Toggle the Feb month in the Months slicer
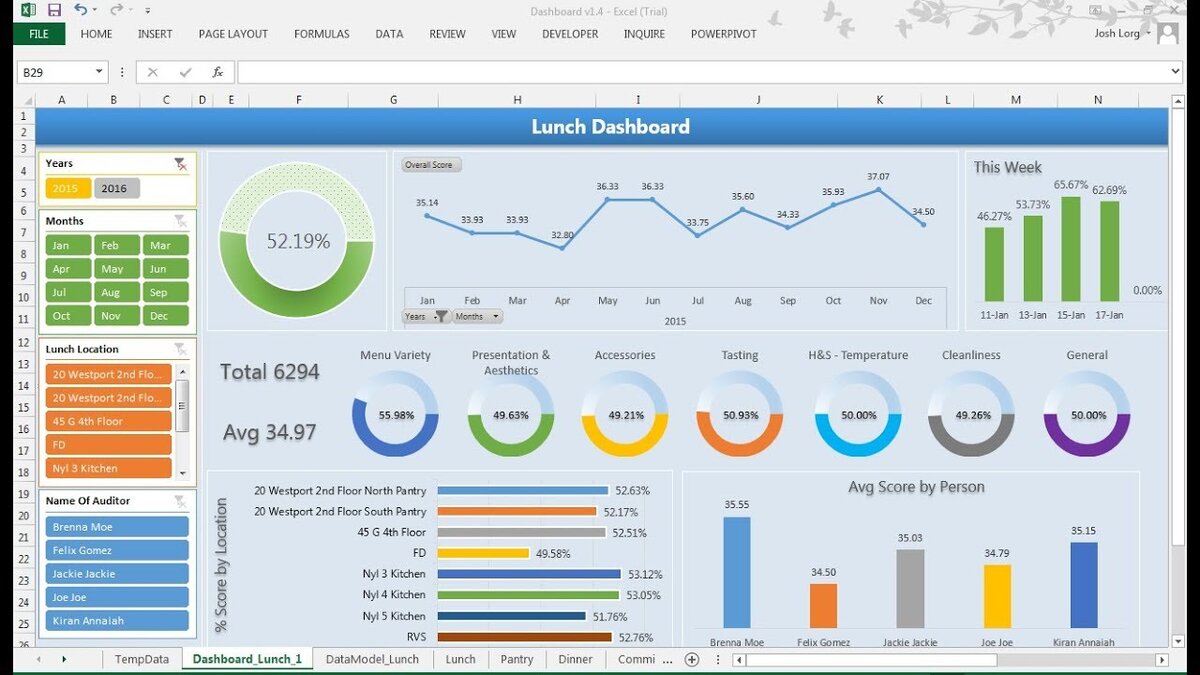The height and width of the screenshot is (675, 1200). tap(116, 244)
